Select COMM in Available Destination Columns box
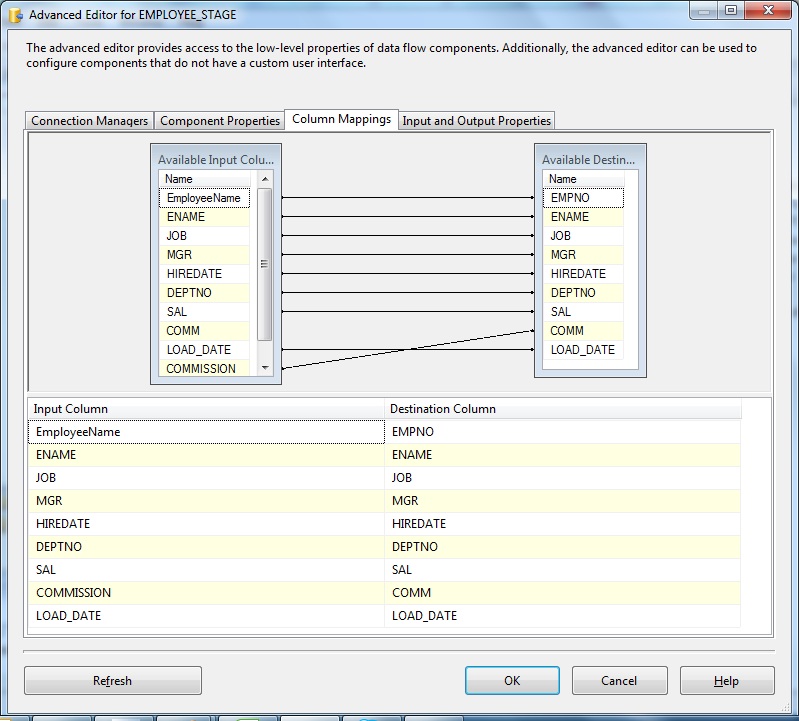This screenshot has height=721, width=799. tap(583, 331)
